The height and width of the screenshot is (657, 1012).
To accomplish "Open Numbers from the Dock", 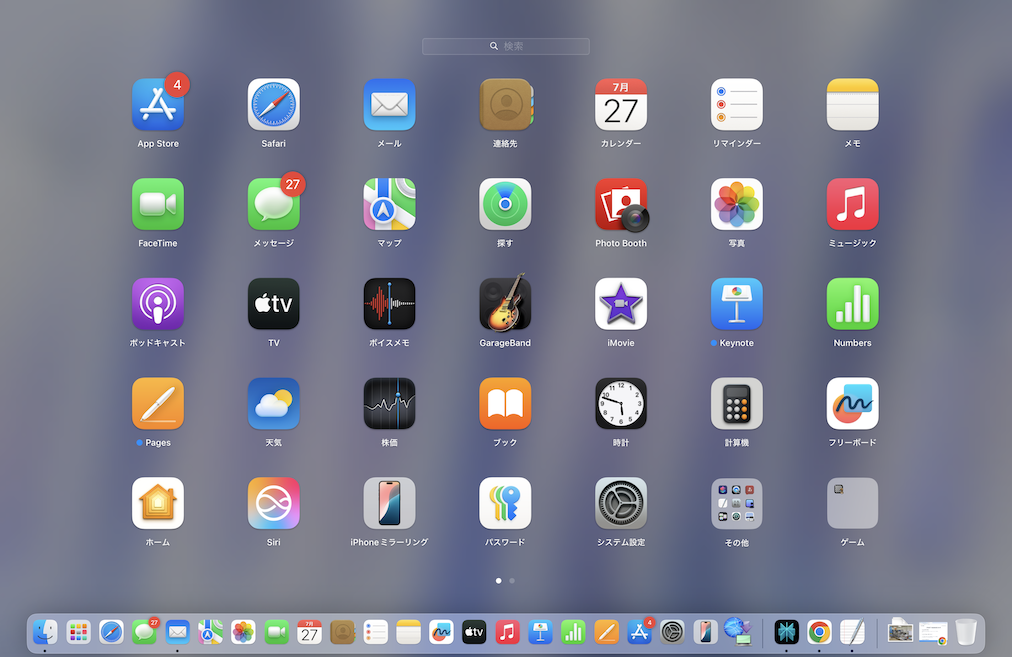I will pos(573,632).
